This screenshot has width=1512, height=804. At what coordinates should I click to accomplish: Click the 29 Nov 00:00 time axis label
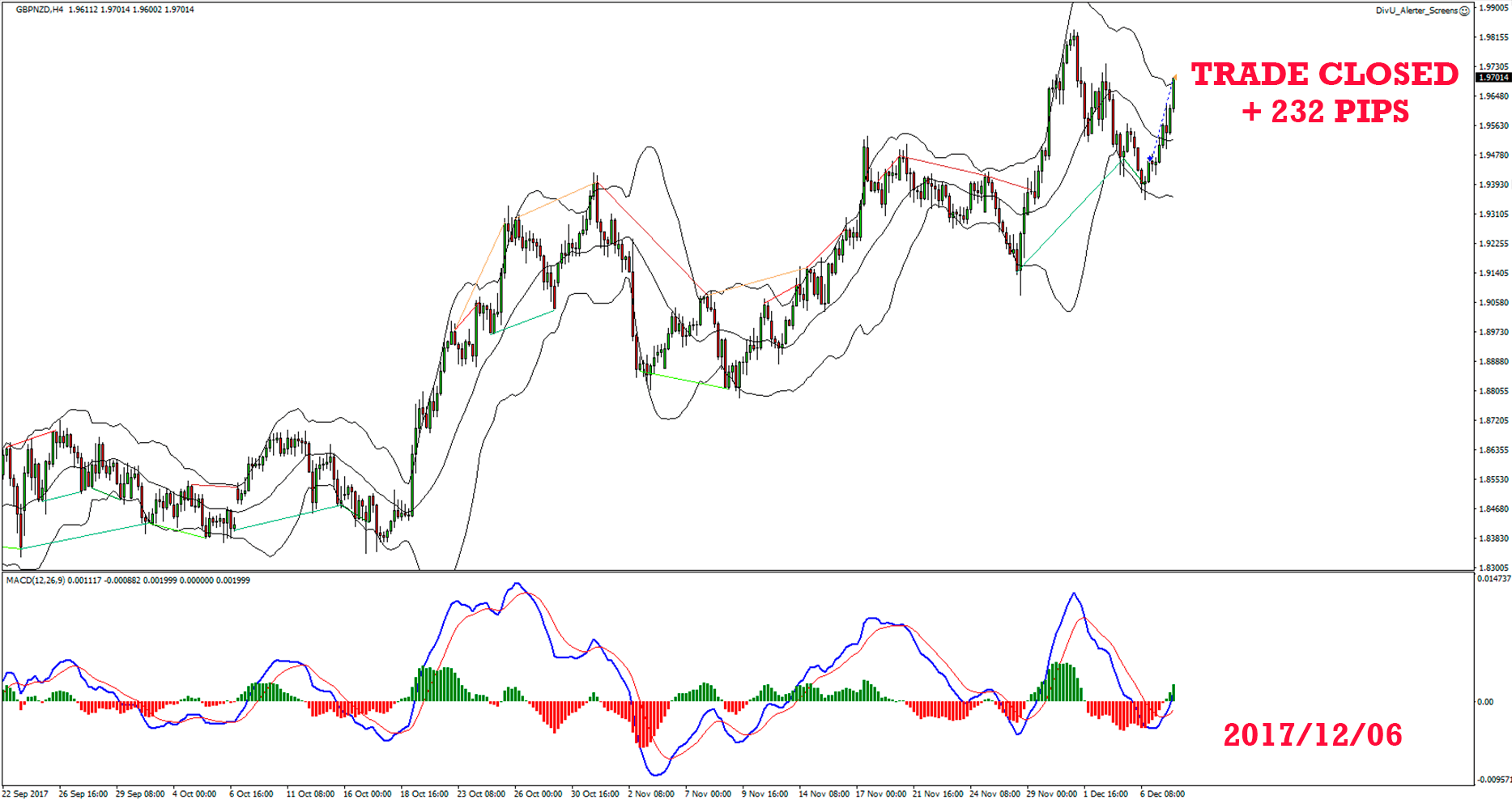(x=1051, y=794)
